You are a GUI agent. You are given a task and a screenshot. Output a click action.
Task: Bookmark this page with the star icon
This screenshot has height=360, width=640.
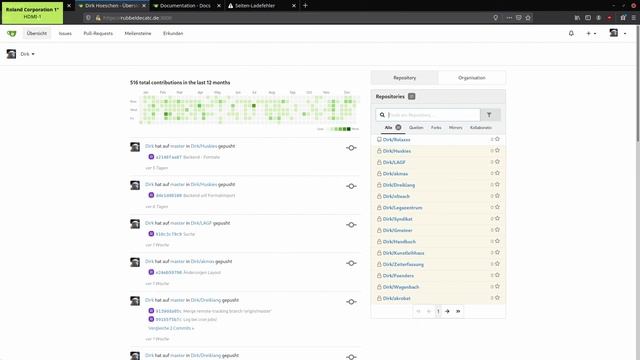click(528, 18)
